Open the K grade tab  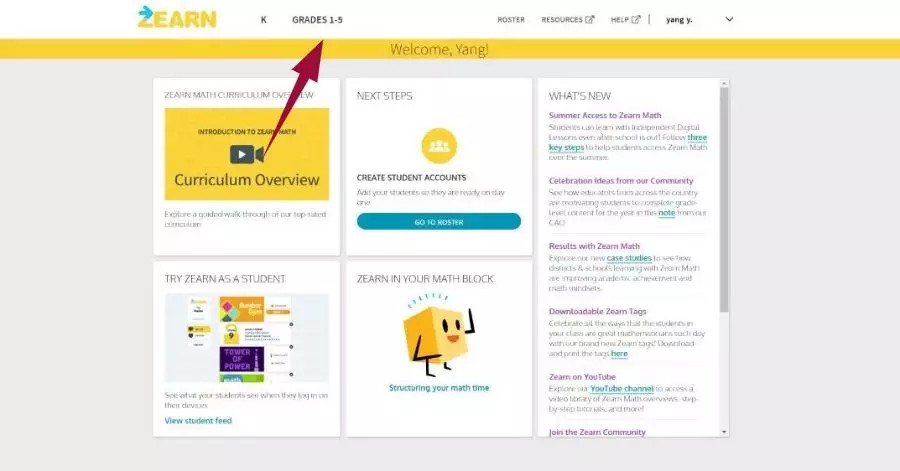[263, 20]
